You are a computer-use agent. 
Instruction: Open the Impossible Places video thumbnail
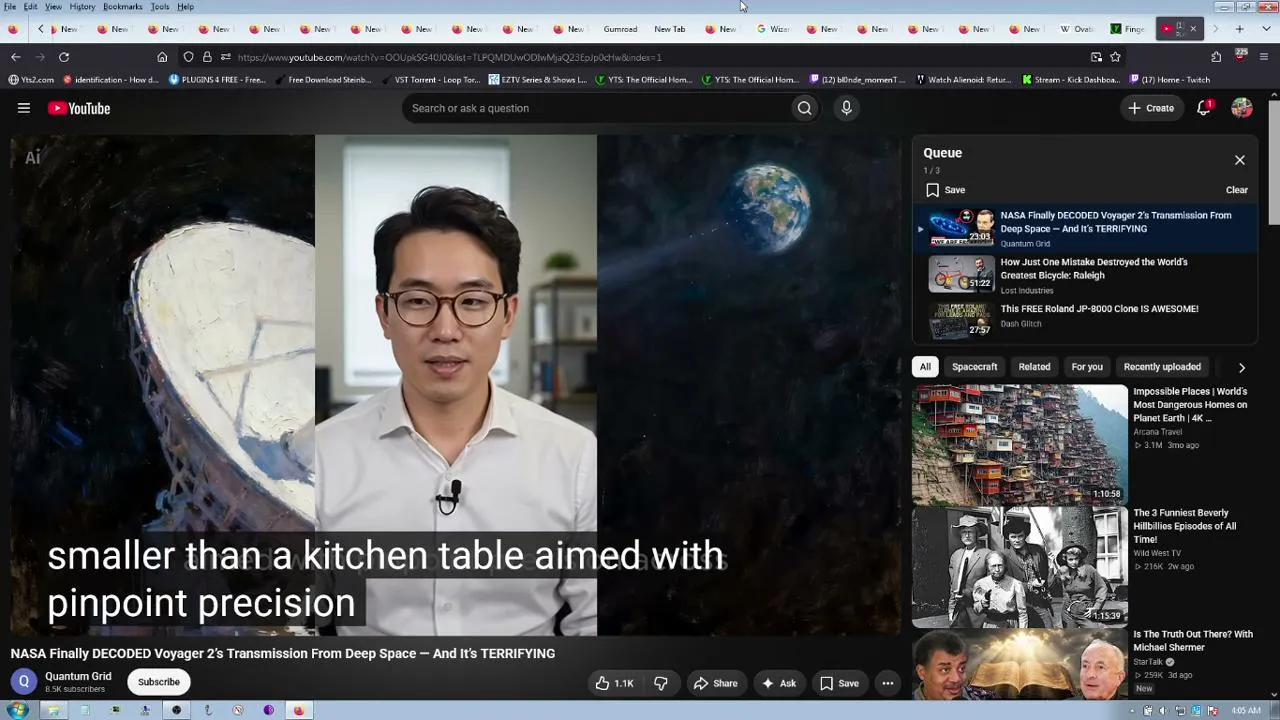click(x=1020, y=444)
